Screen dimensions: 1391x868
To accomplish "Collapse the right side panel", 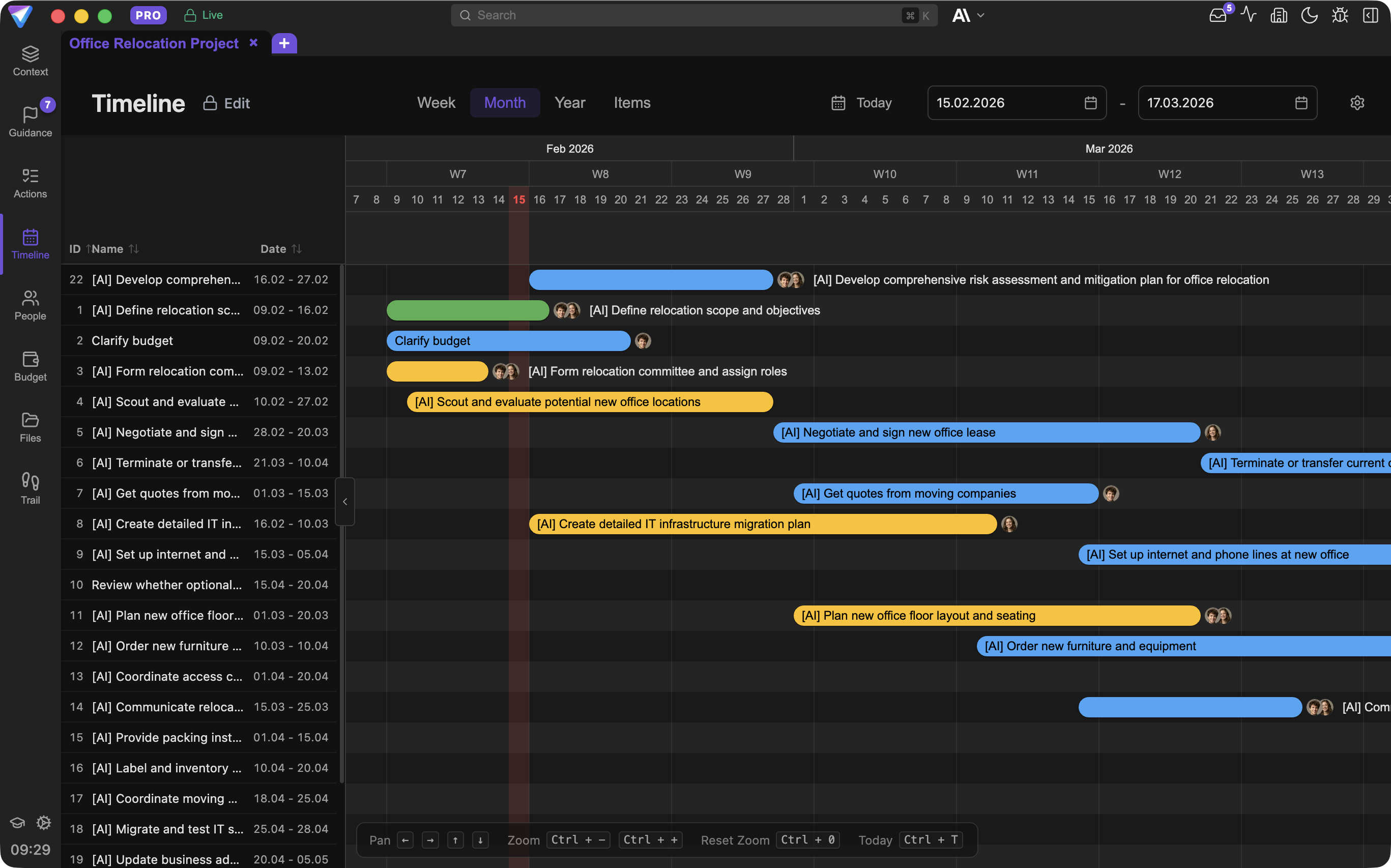I will [1371, 15].
